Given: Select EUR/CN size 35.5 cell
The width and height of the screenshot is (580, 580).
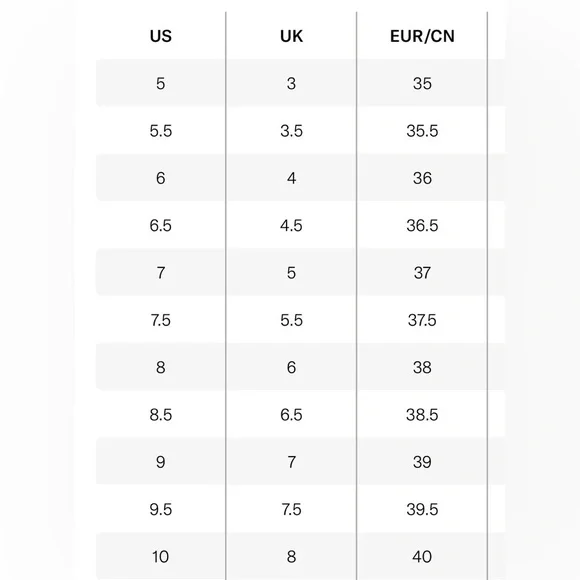Looking at the screenshot, I should pyautogui.click(x=422, y=131).
